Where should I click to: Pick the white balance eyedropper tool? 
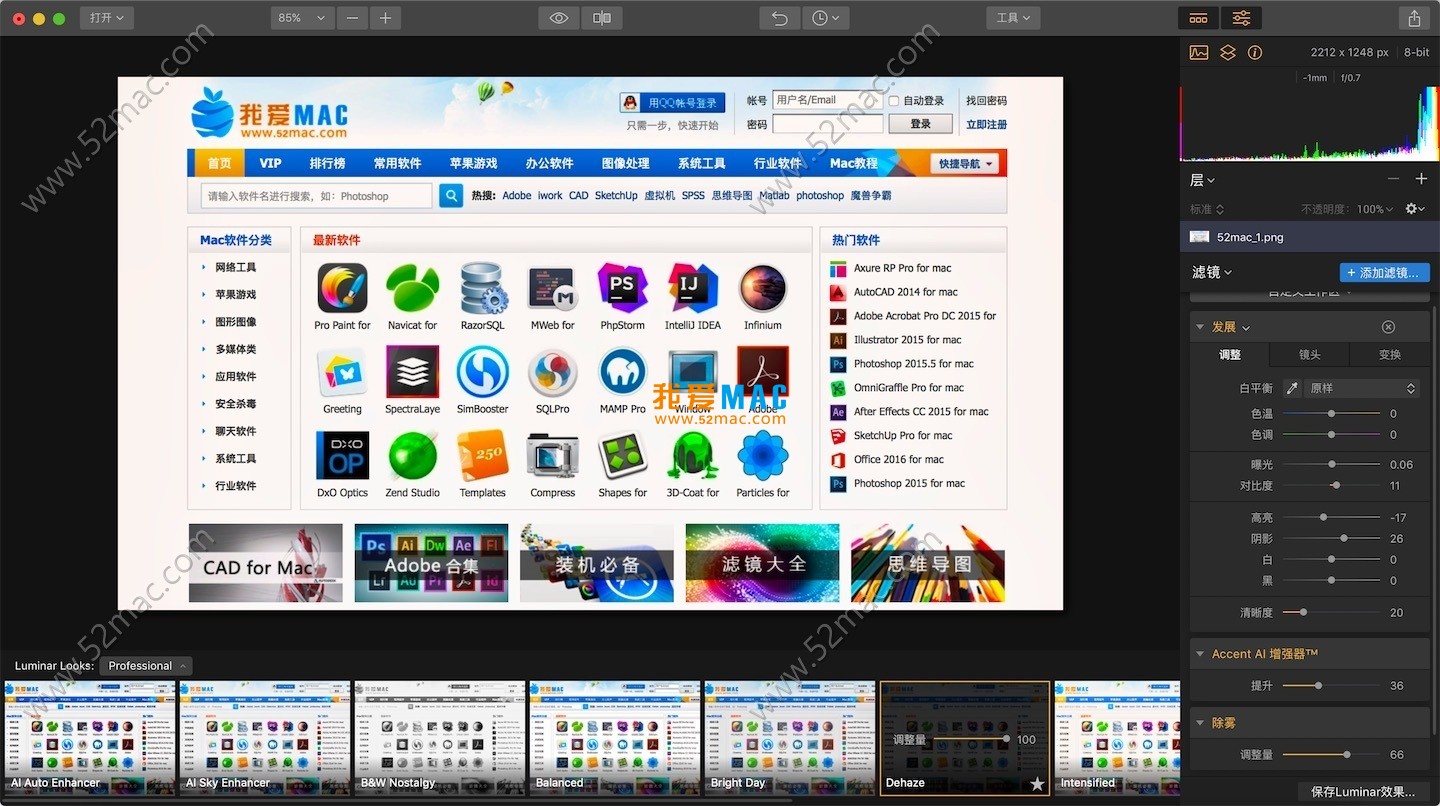1291,388
